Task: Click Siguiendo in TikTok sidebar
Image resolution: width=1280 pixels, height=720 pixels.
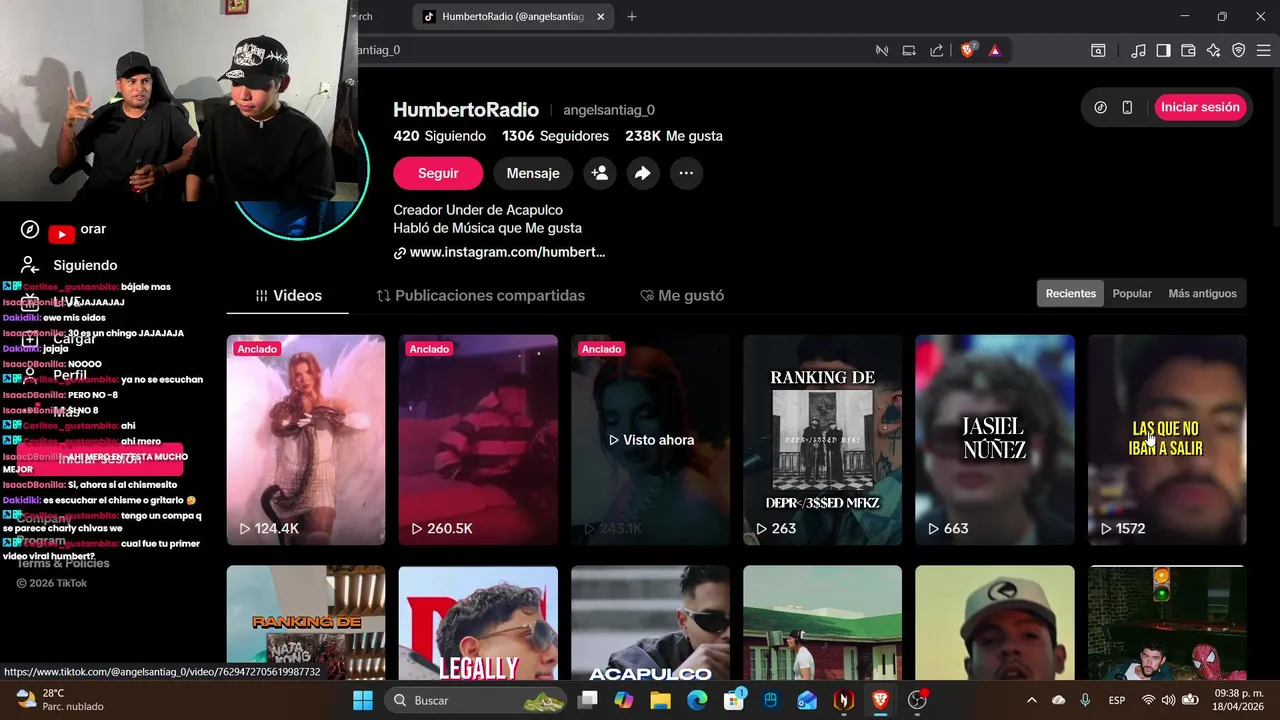Action: pos(85,265)
